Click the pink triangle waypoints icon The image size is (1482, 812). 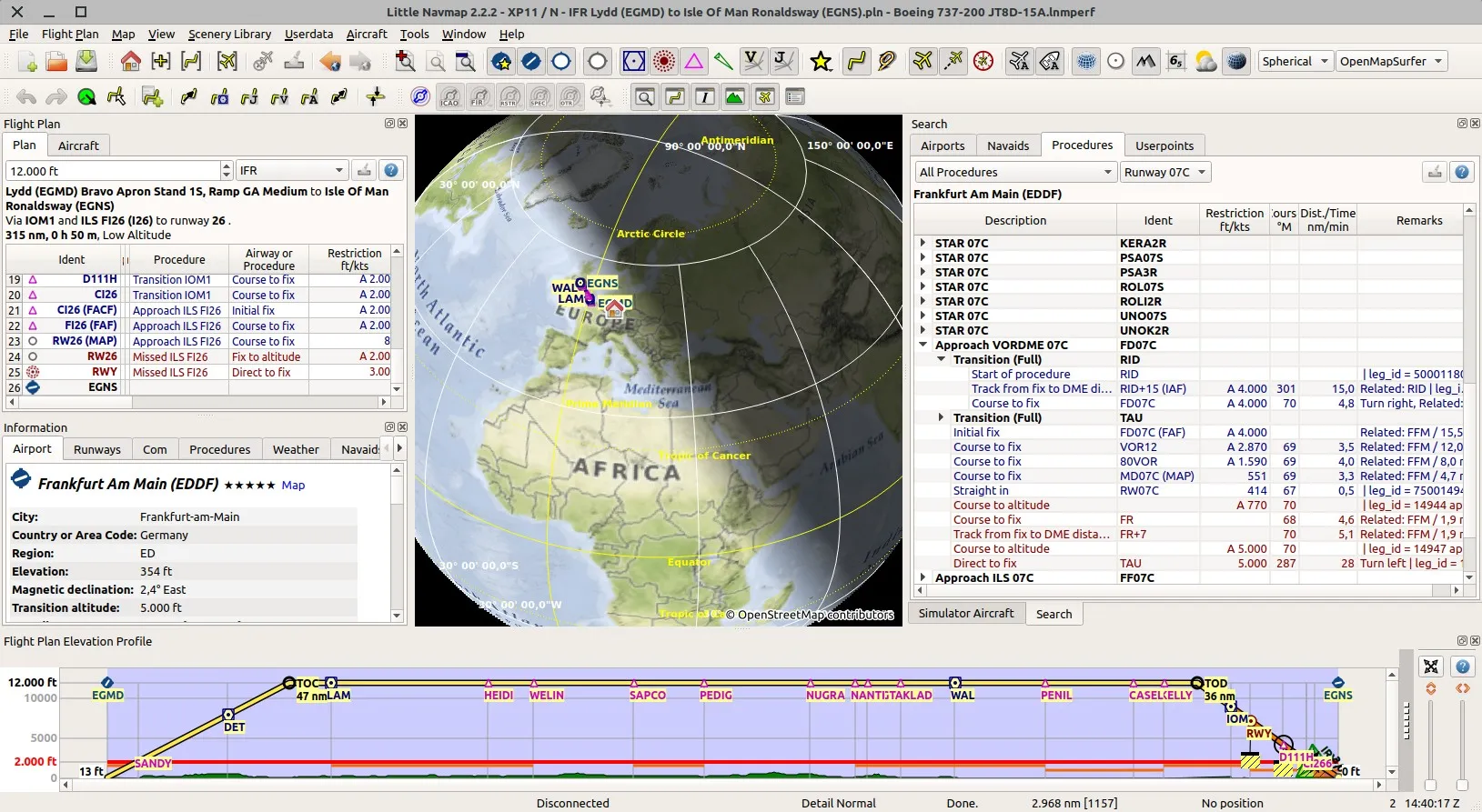coord(694,62)
